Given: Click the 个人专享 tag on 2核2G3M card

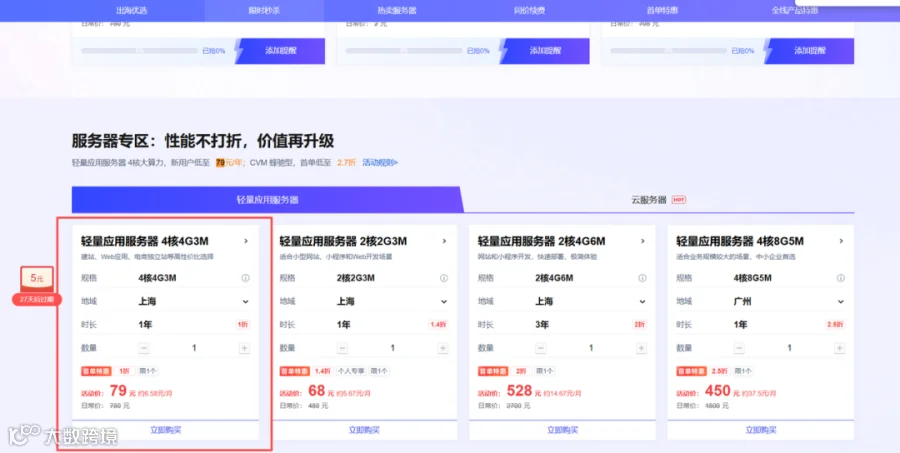Looking at the screenshot, I should [x=351, y=371].
